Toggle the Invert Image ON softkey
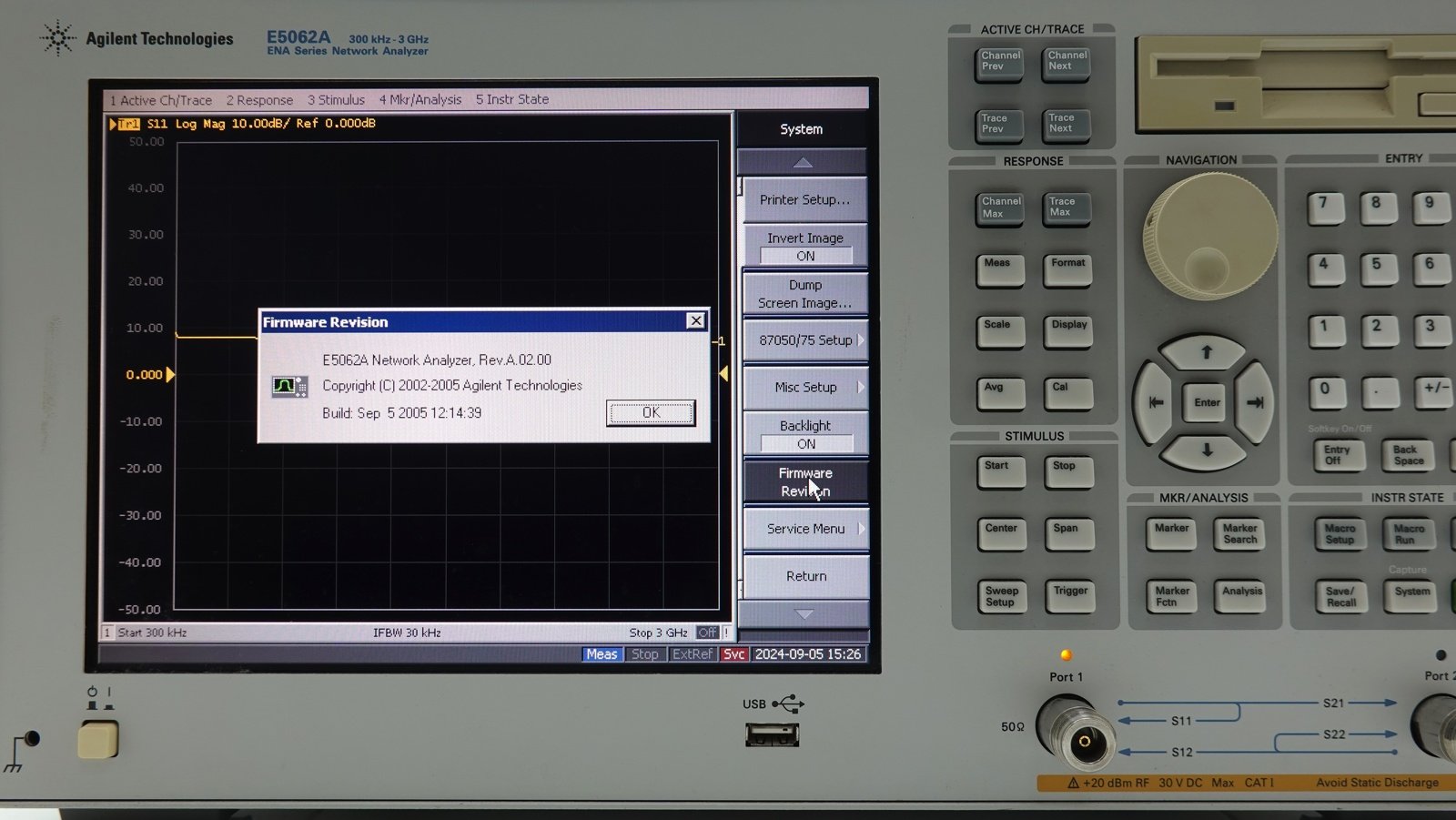This screenshot has width=1456, height=820. click(805, 247)
